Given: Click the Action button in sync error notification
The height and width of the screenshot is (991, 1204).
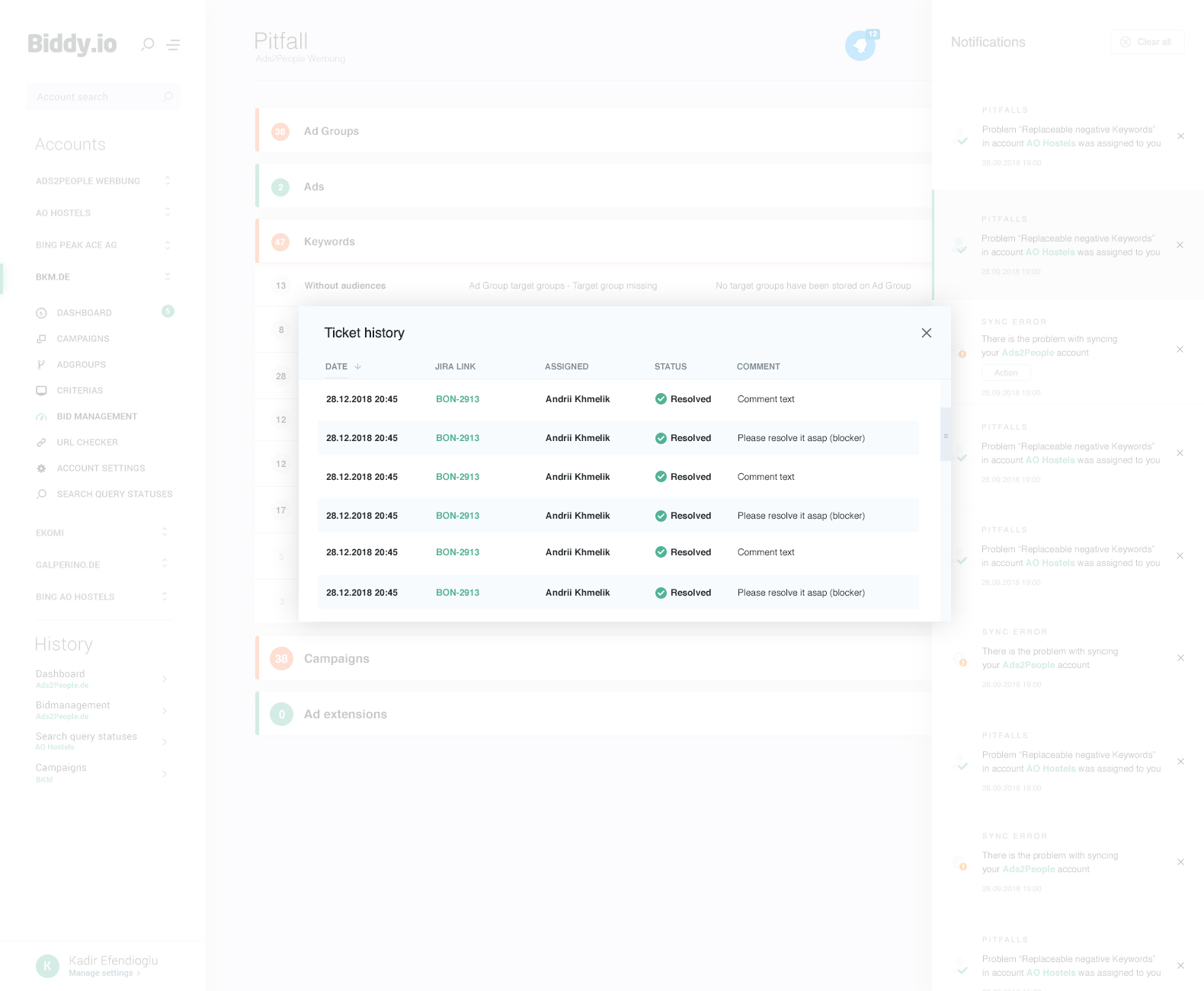Looking at the screenshot, I should (1006, 372).
